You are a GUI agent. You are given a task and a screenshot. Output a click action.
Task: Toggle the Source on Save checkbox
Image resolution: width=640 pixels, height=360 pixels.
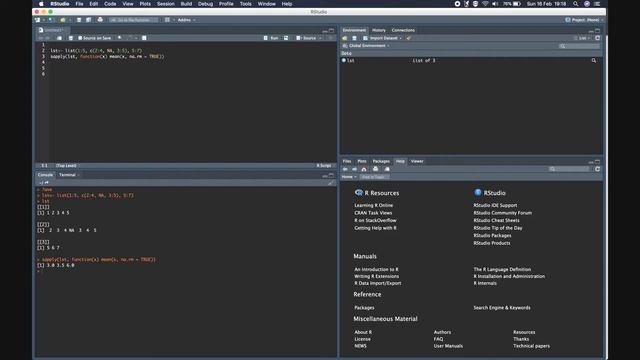coord(80,38)
